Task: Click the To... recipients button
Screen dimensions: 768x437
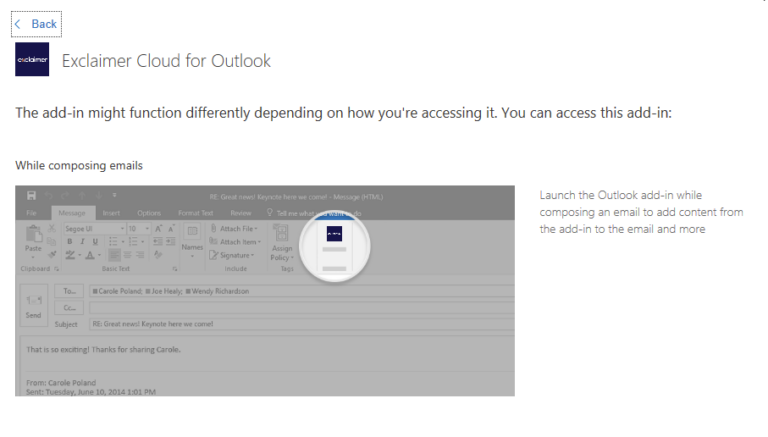Action: pyautogui.click(x=69, y=291)
